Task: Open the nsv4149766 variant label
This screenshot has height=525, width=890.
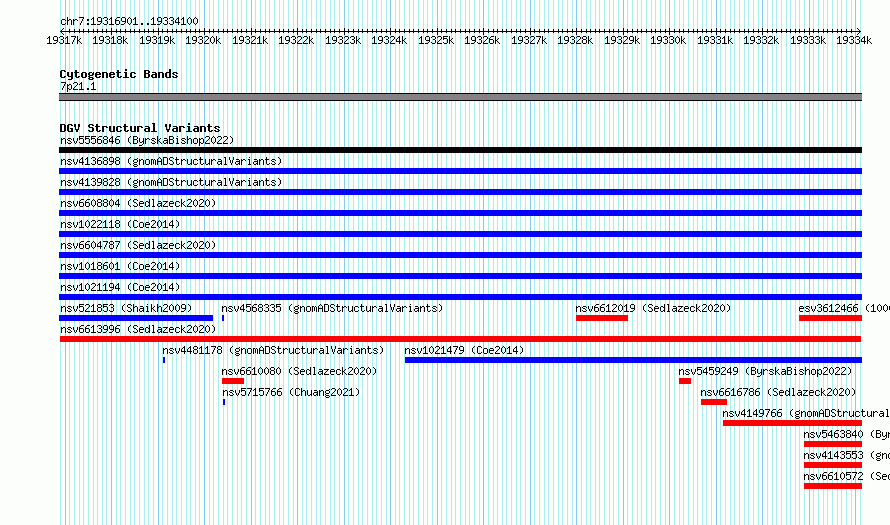Action: click(x=805, y=413)
